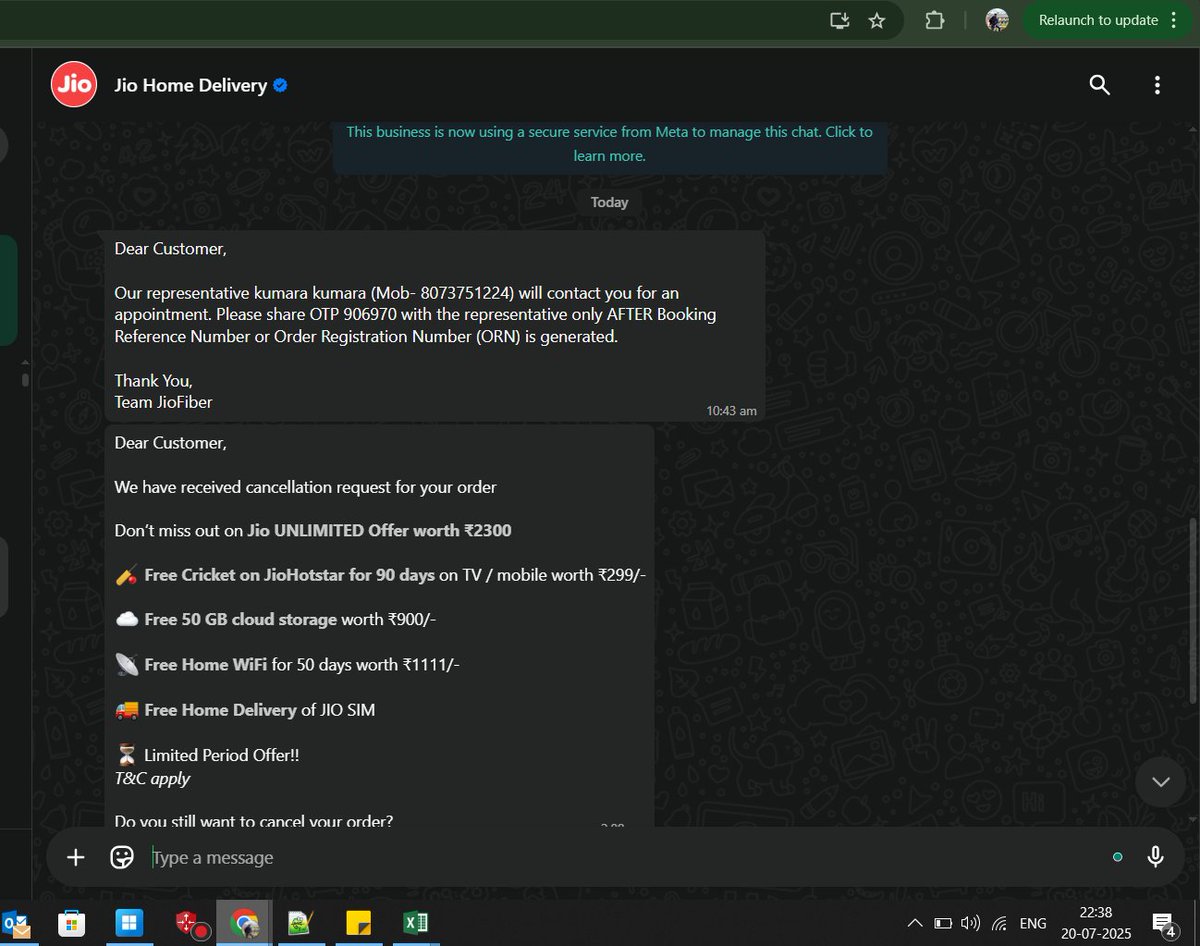Open Excel from the taskbar
Viewport: 1200px width, 946px height.
(x=416, y=923)
